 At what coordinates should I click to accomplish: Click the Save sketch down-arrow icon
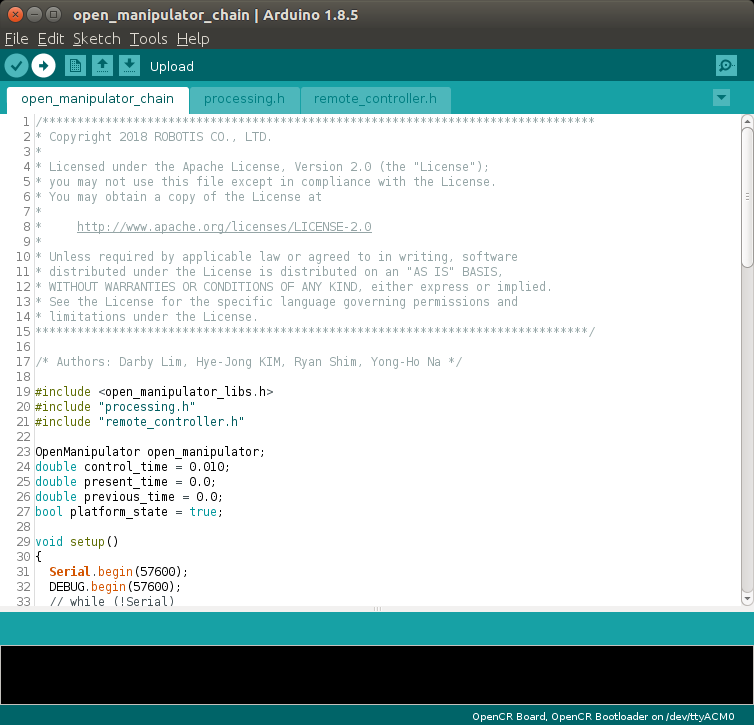(x=129, y=66)
